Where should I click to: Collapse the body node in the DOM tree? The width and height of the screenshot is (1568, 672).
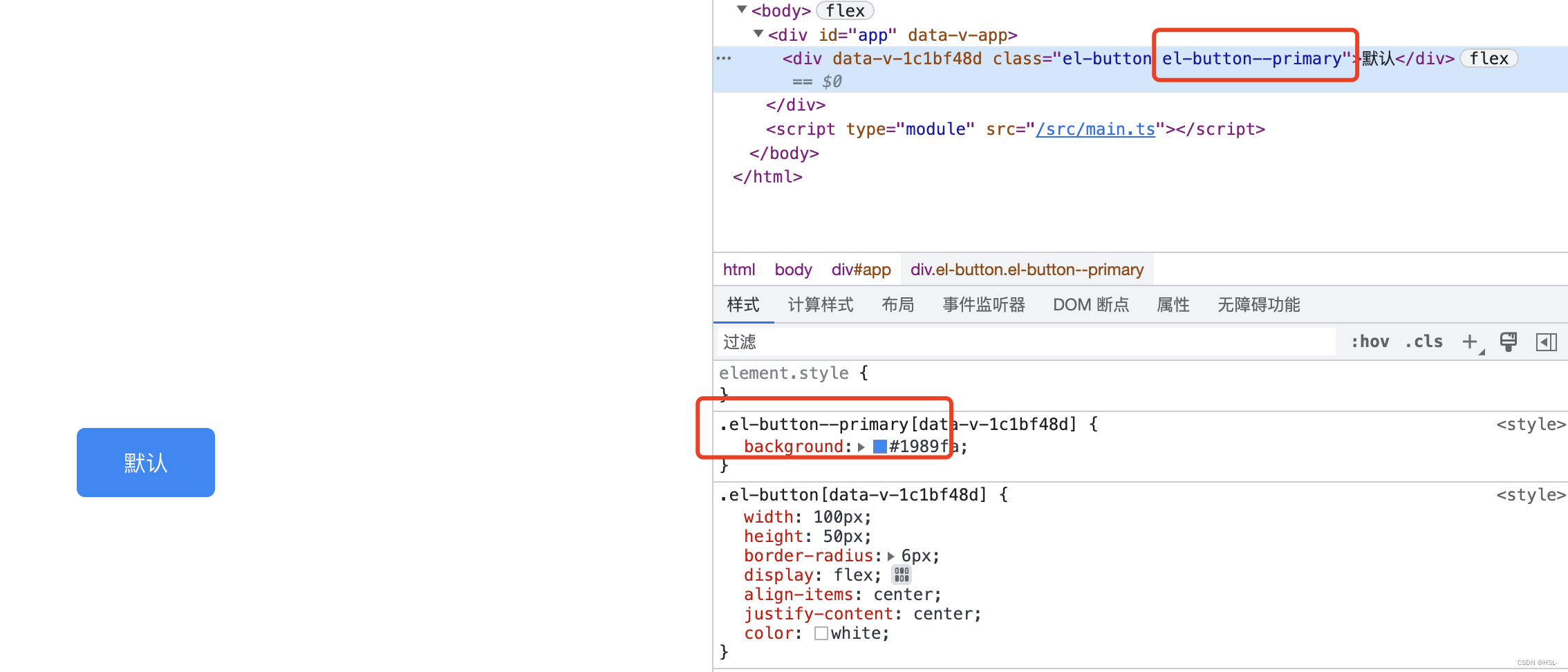[x=740, y=10]
